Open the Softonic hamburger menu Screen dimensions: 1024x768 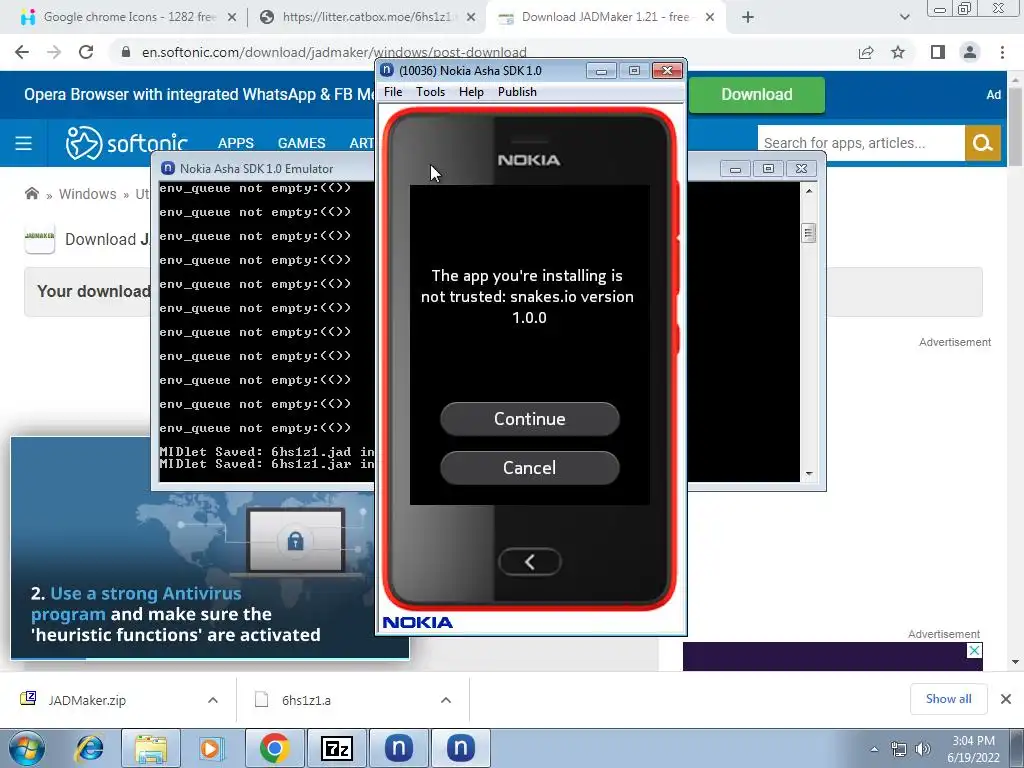coord(24,143)
